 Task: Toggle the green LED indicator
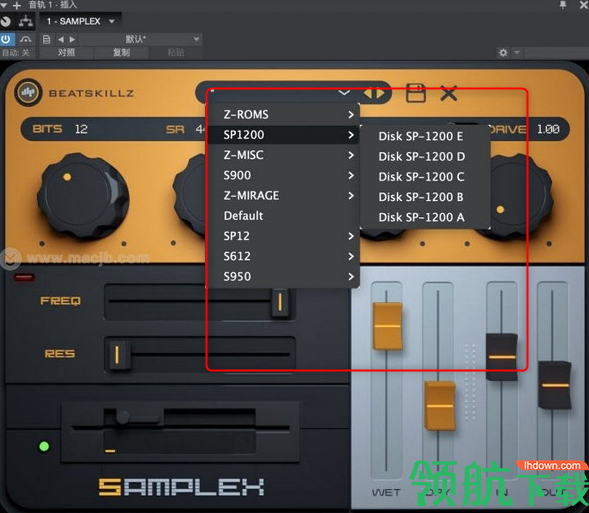point(44,446)
